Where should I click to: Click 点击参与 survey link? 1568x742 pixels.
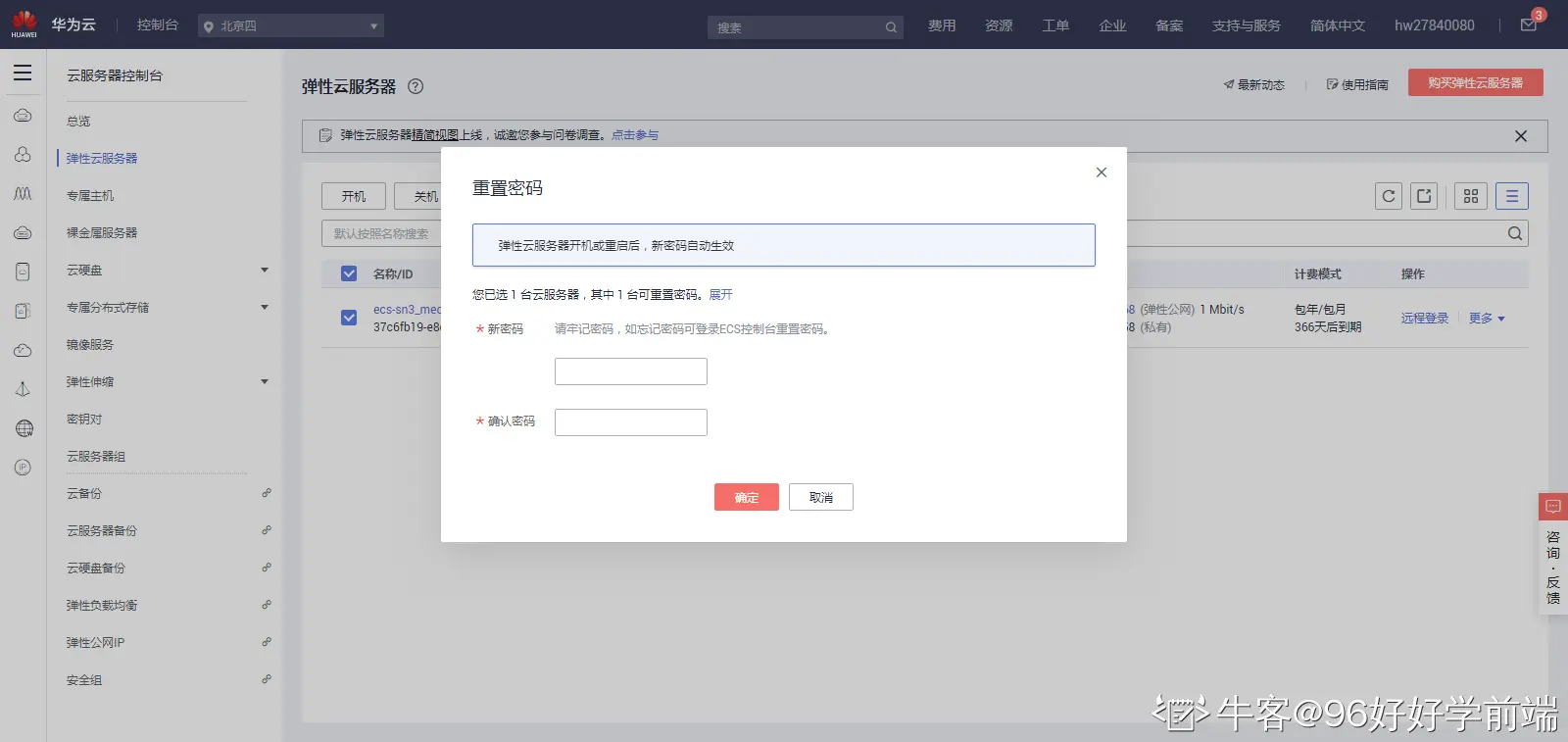[x=635, y=135]
